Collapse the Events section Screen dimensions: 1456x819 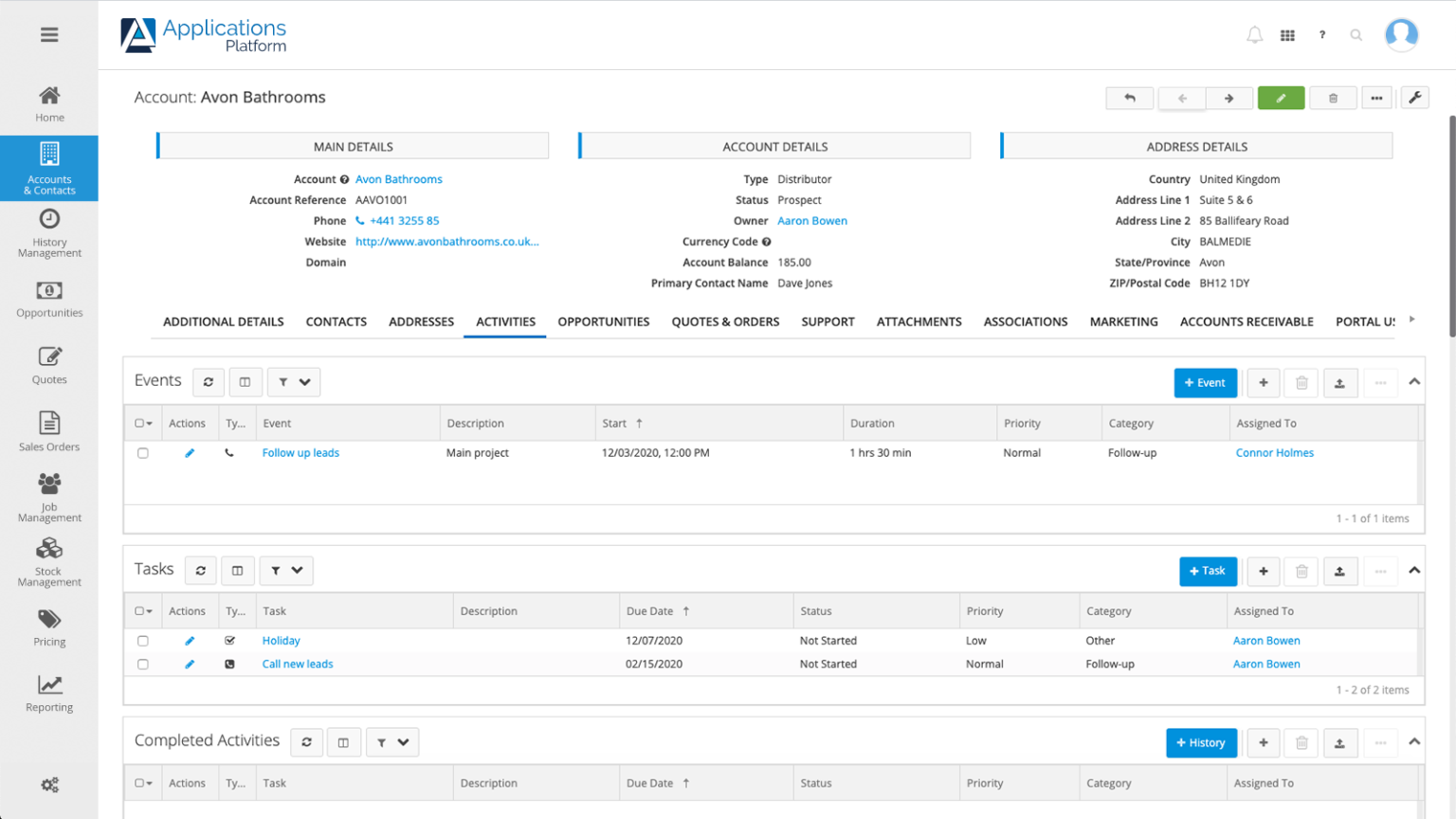pyautogui.click(x=1413, y=380)
